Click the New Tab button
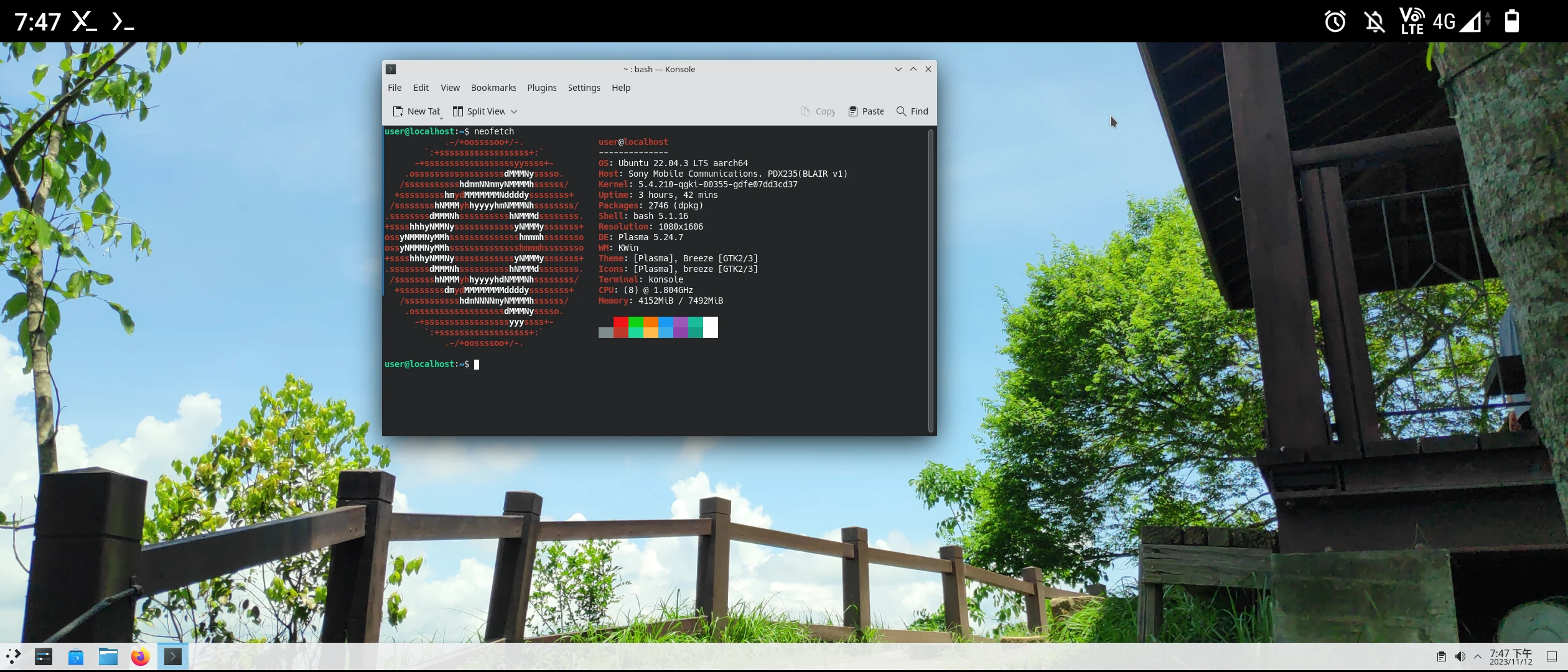 [416, 111]
